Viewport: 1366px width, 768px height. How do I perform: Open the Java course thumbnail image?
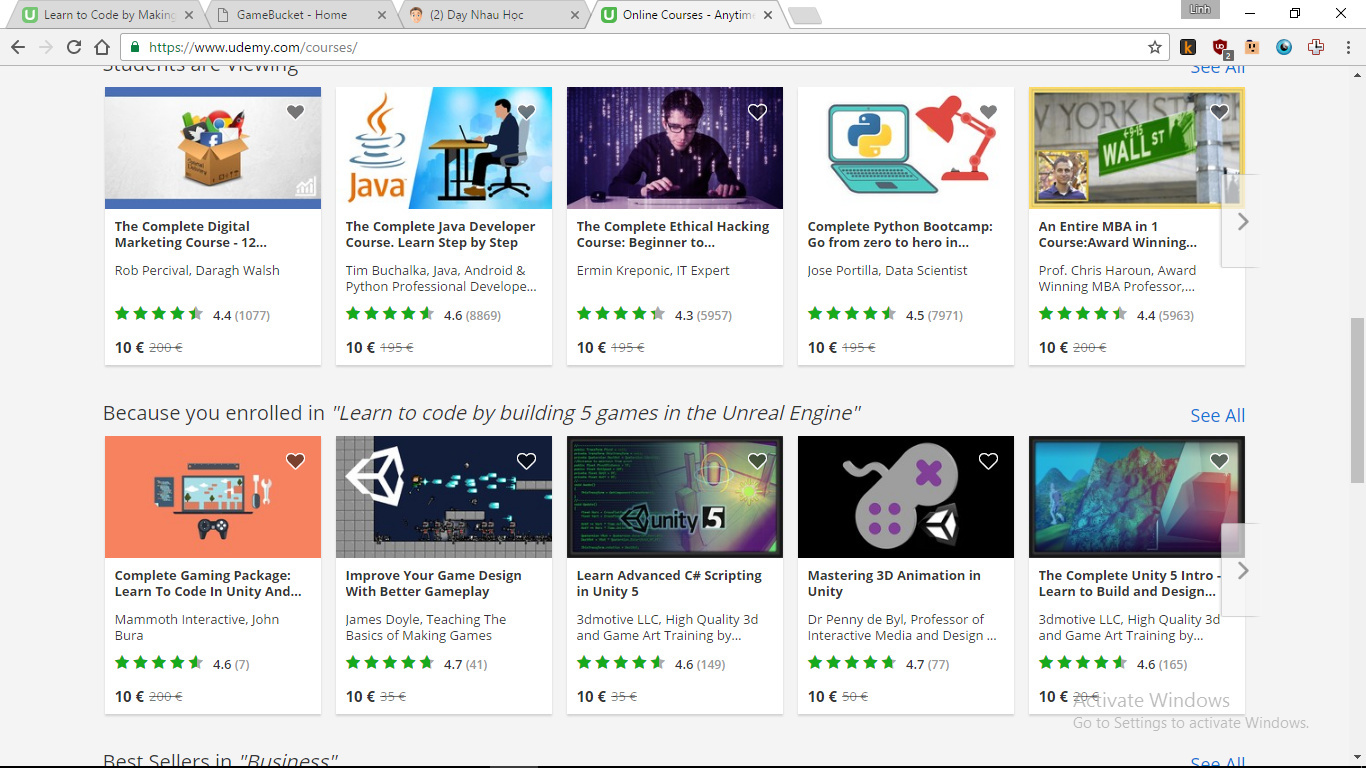point(444,148)
